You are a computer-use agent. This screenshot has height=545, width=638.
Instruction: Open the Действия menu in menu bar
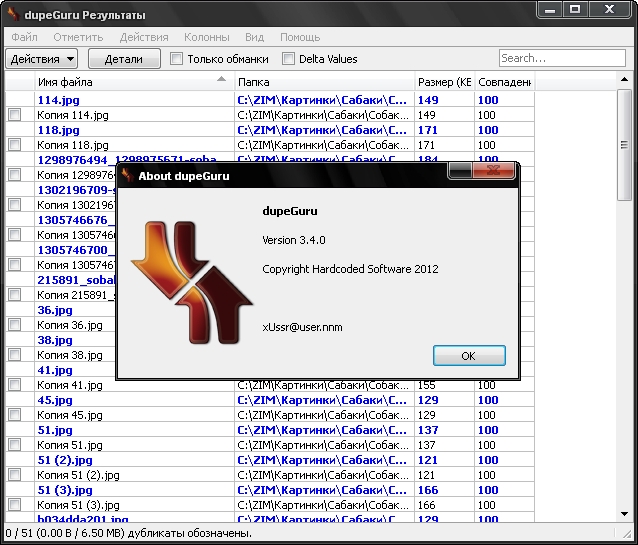click(144, 37)
